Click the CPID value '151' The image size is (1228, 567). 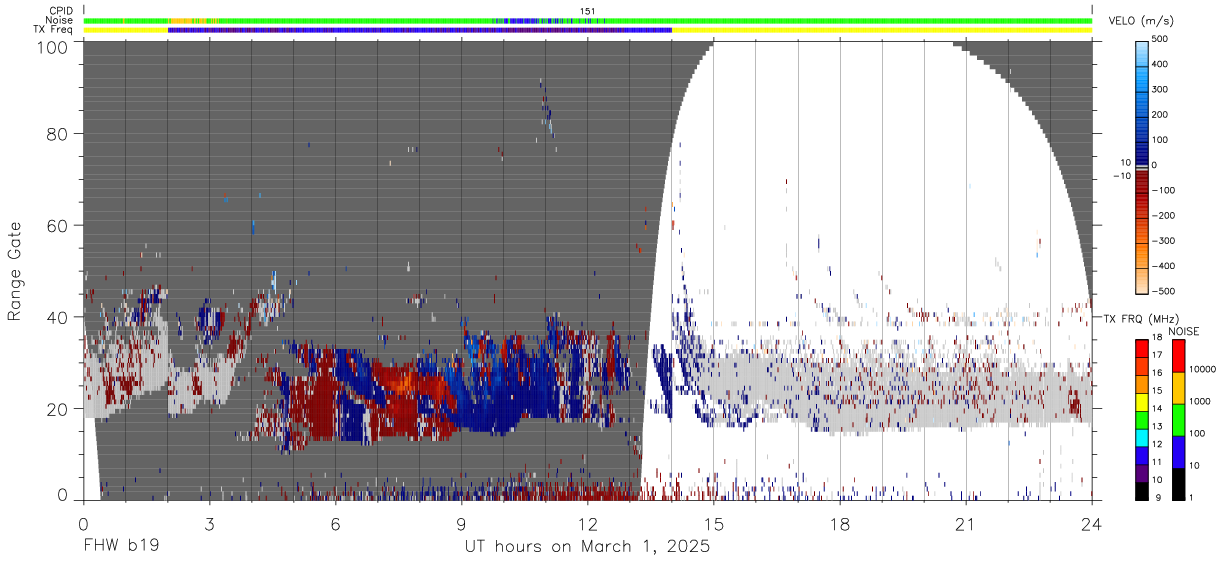point(588,11)
